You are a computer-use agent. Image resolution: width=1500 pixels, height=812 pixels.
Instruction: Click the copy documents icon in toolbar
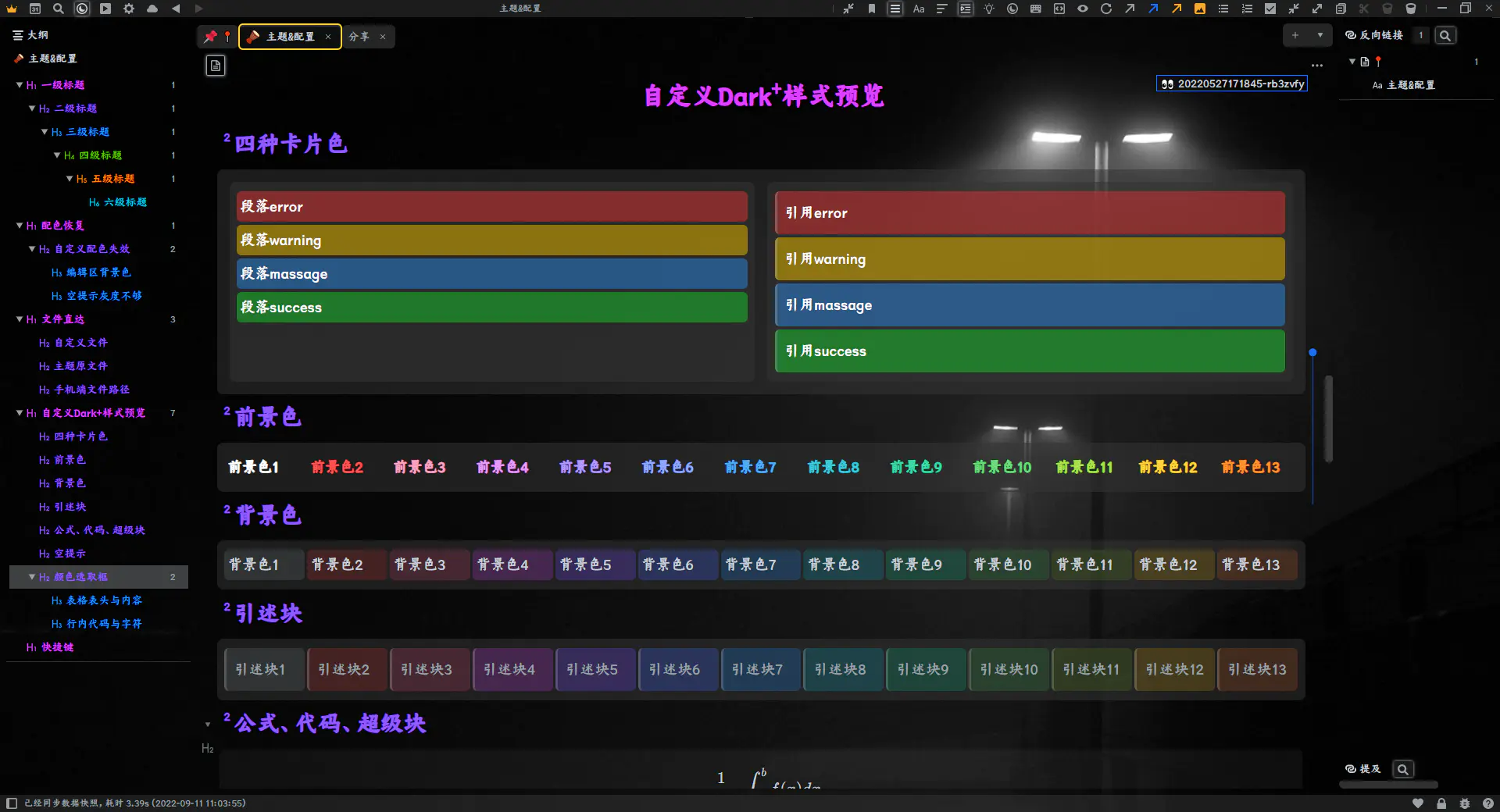(1341, 9)
